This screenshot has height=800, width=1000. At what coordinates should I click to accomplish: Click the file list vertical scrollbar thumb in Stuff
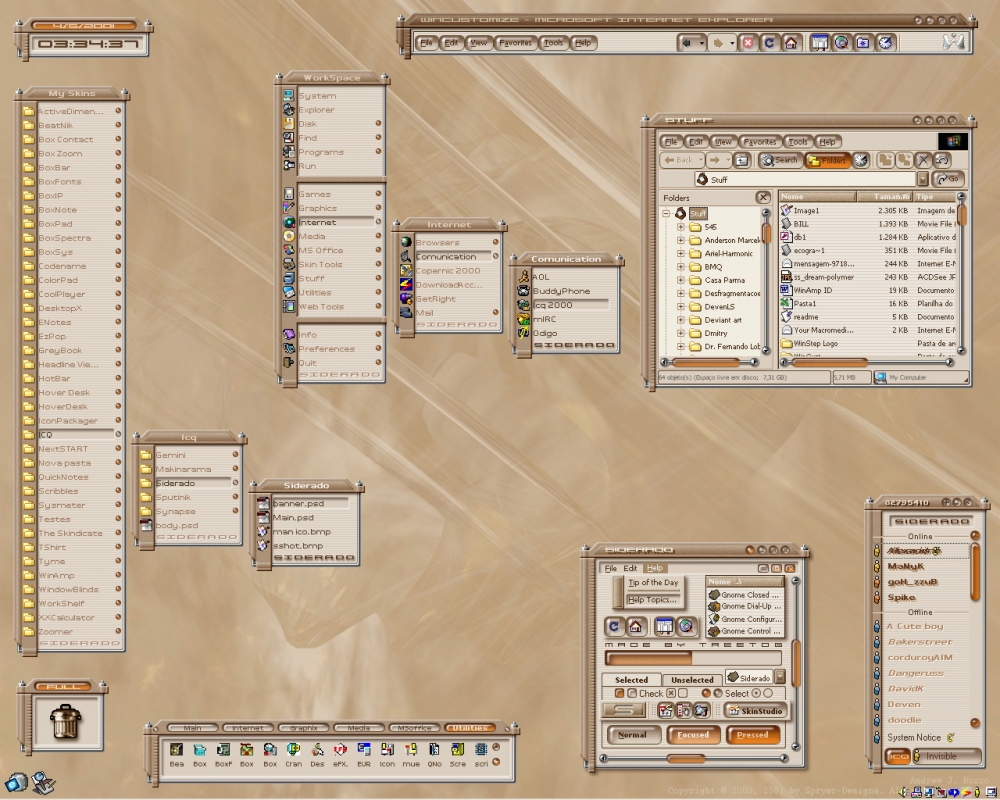961,215
